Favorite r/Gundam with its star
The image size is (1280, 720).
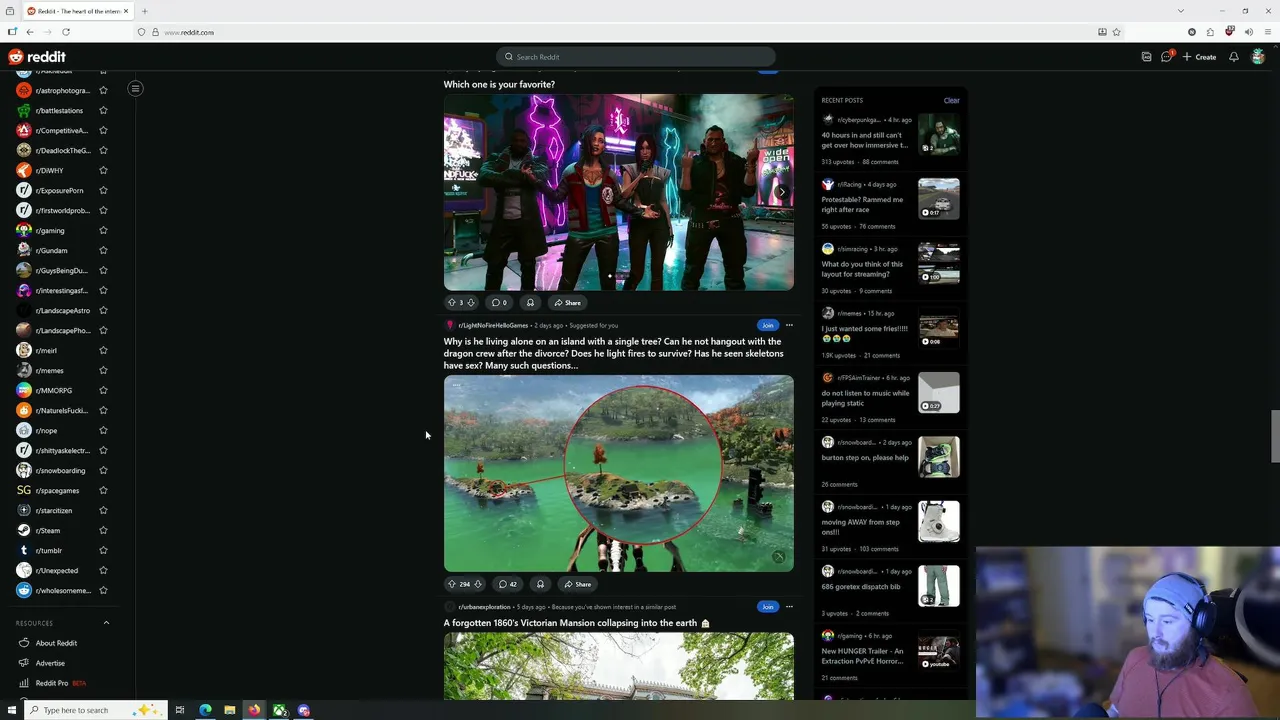pyautogui.click(x=103, y=250)
